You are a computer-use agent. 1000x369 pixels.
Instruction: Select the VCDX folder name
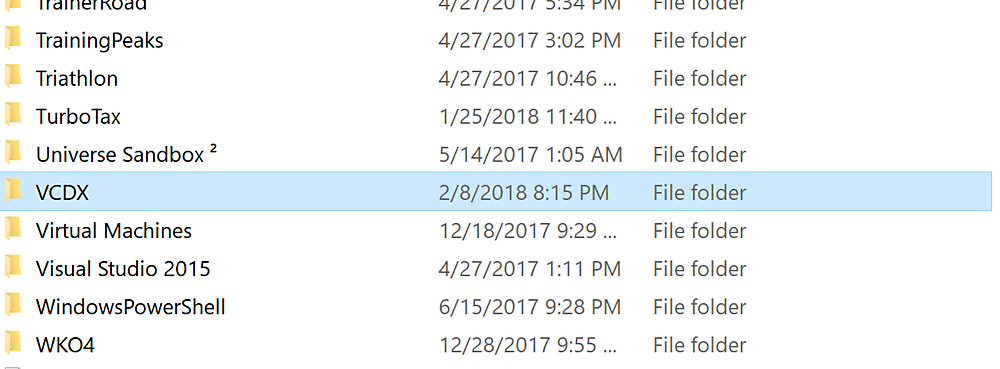[x=62, y=193]
